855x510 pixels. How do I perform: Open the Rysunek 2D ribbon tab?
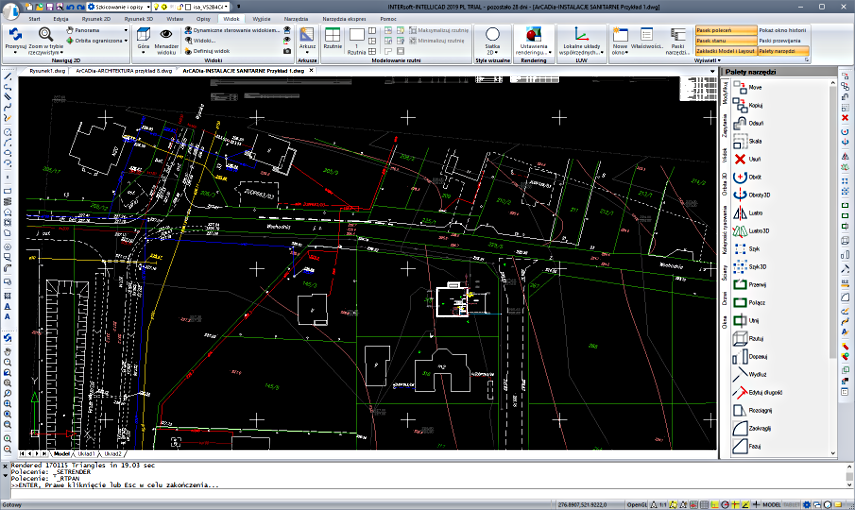coord(96,19)
